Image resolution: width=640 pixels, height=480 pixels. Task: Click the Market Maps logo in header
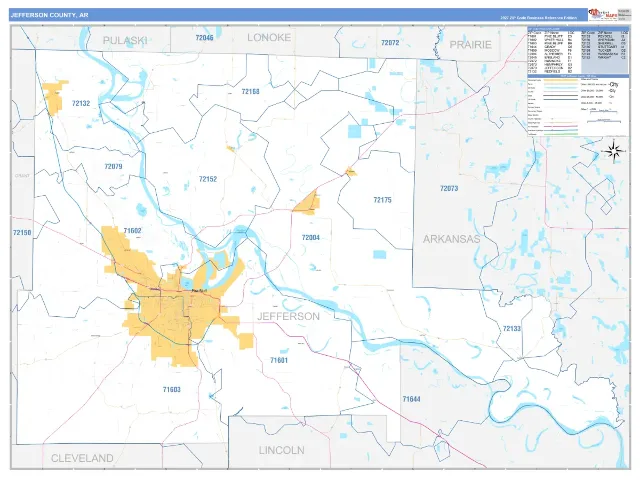click(602, 15)
